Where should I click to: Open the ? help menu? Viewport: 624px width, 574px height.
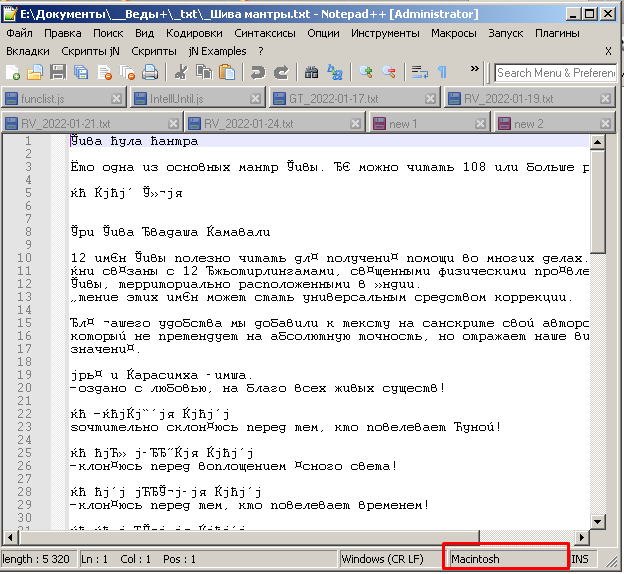[261, 51]
